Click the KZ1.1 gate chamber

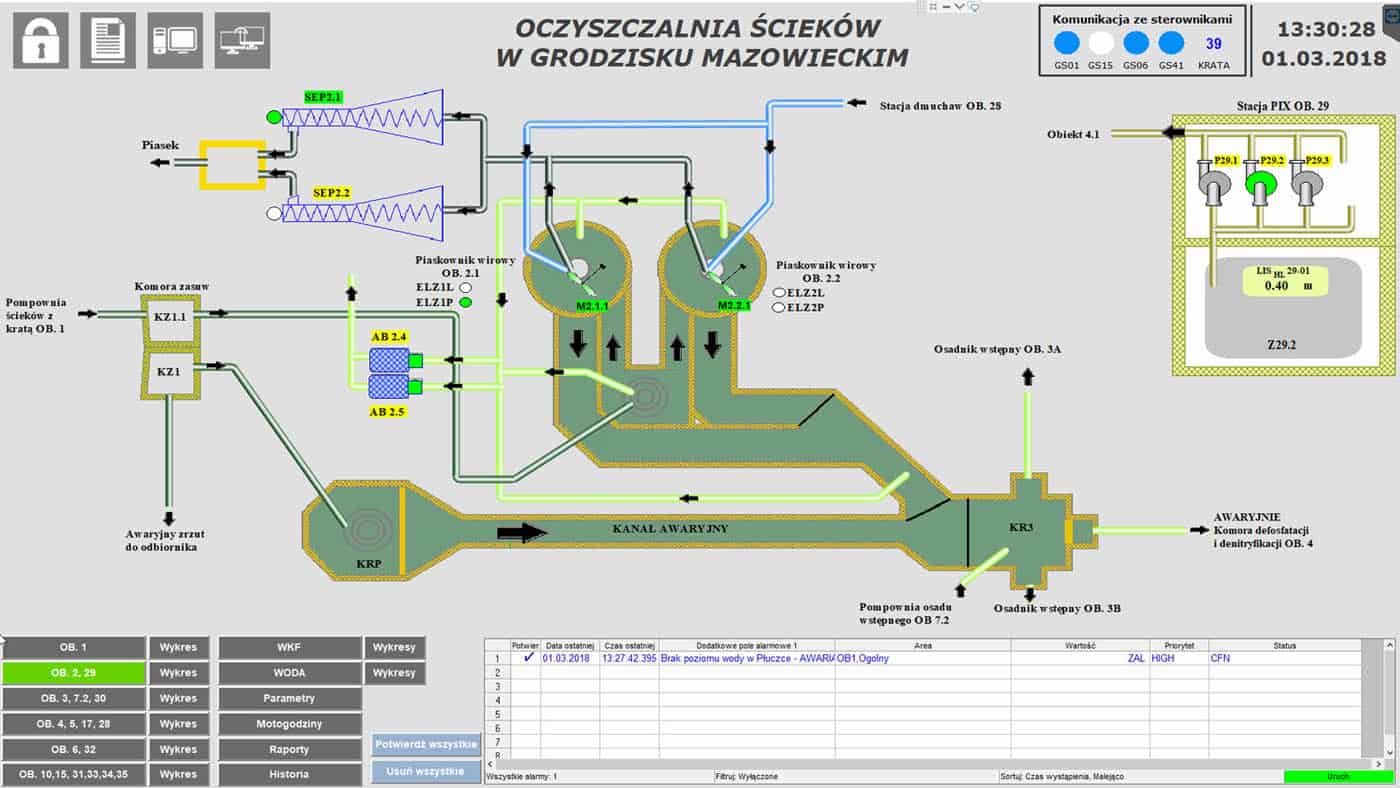pos(171,316)
